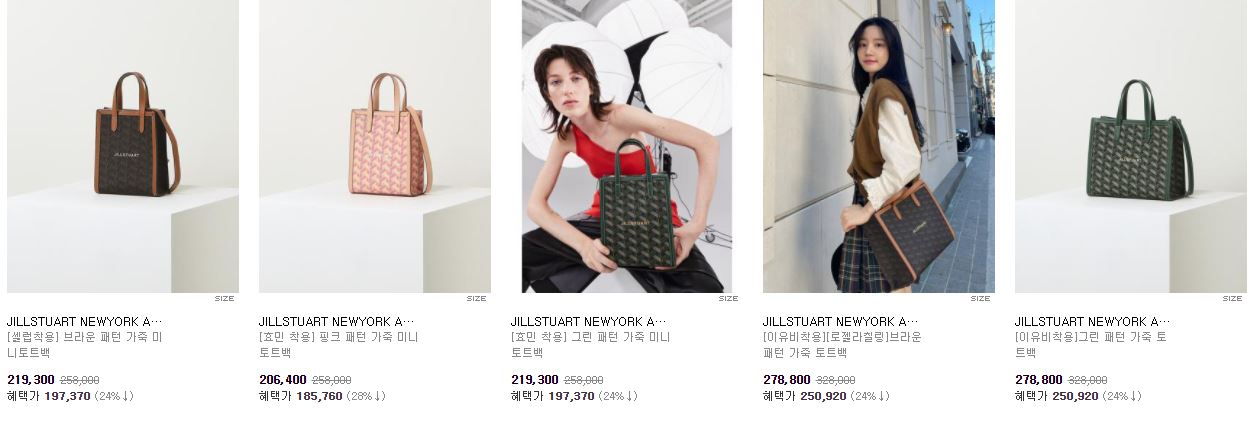This screenshot has height=422, width=1254.
Task: Open the 그린 패턴 가죽 미니 토트백 product title
Action: click(x=591, y=345)
